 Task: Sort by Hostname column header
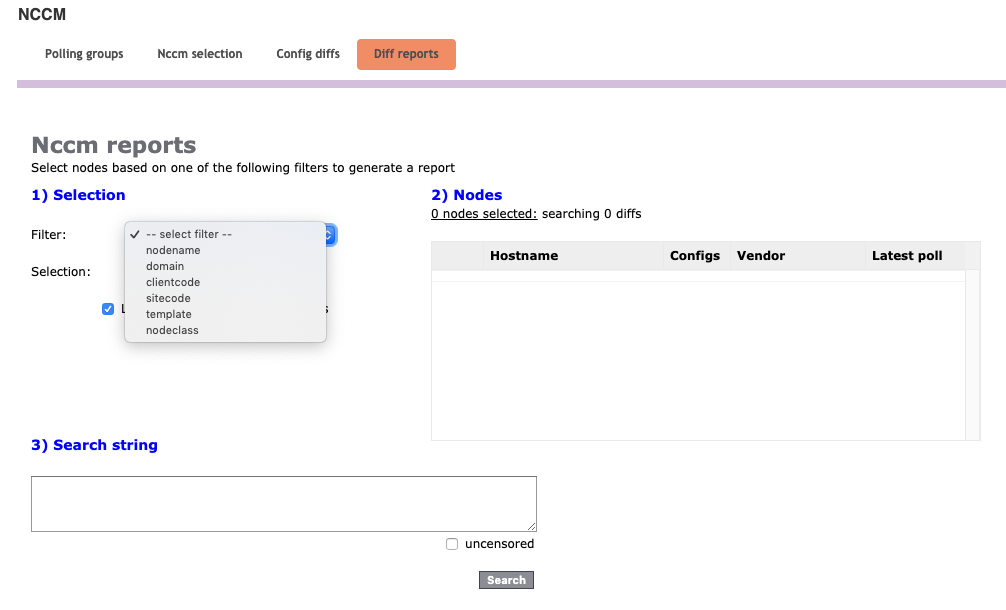point(524,256)
